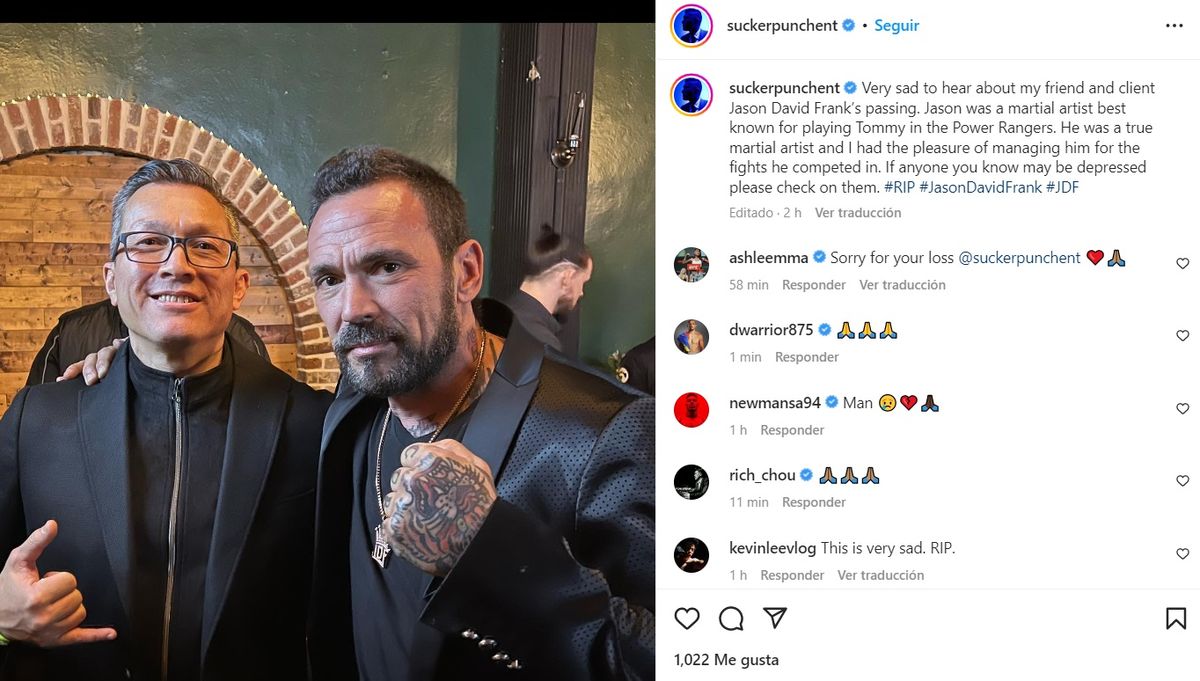Open the rich_chou username link
This screenshot has width=1200, height=681.
click(762, 475)
